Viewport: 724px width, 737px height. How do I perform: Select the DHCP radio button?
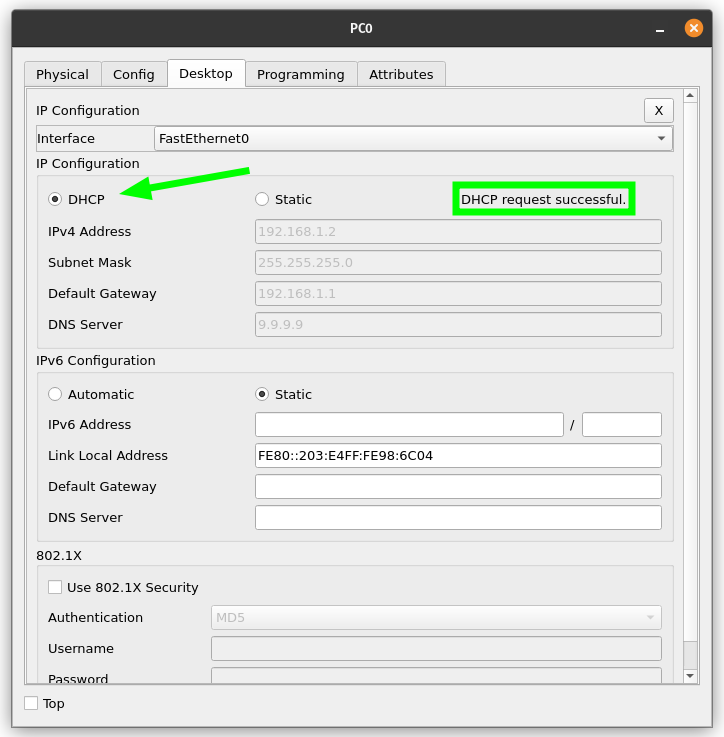tap(55, 200)
